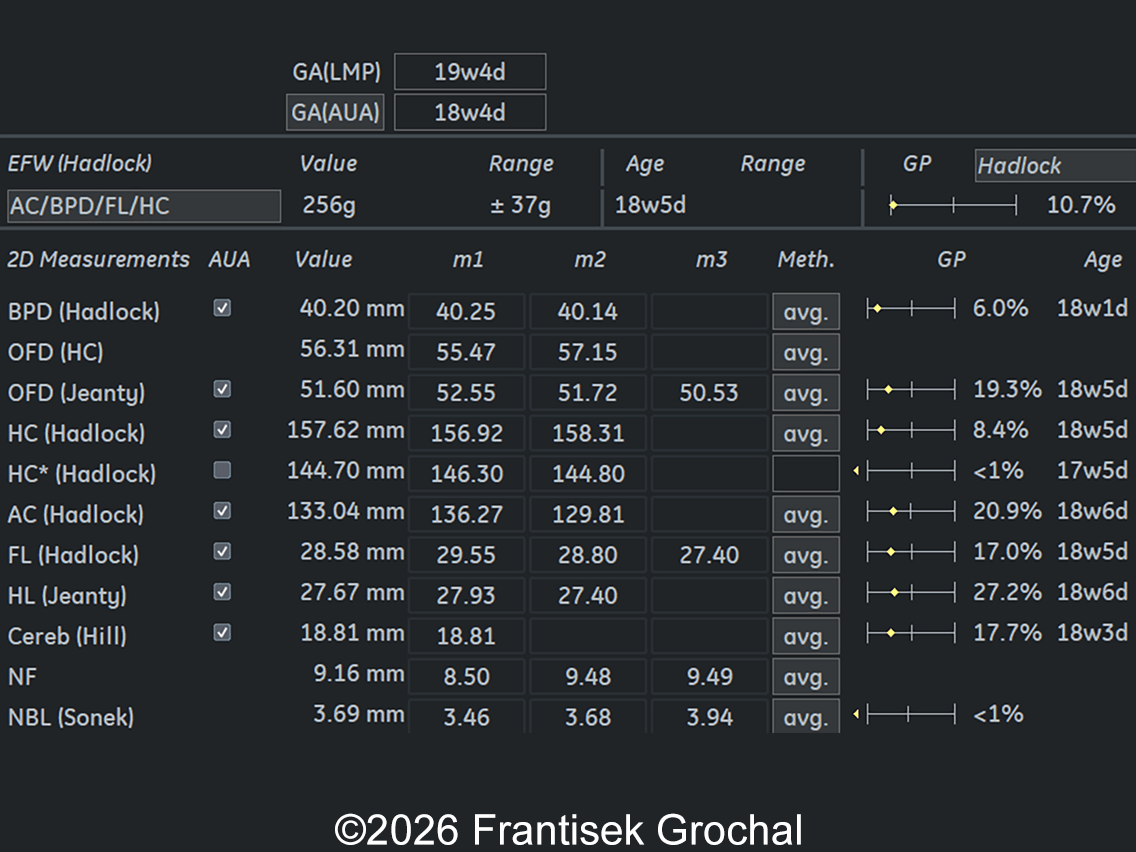Uncheck the Cereb (Hill) AUA checkbox

click(222, 633)
